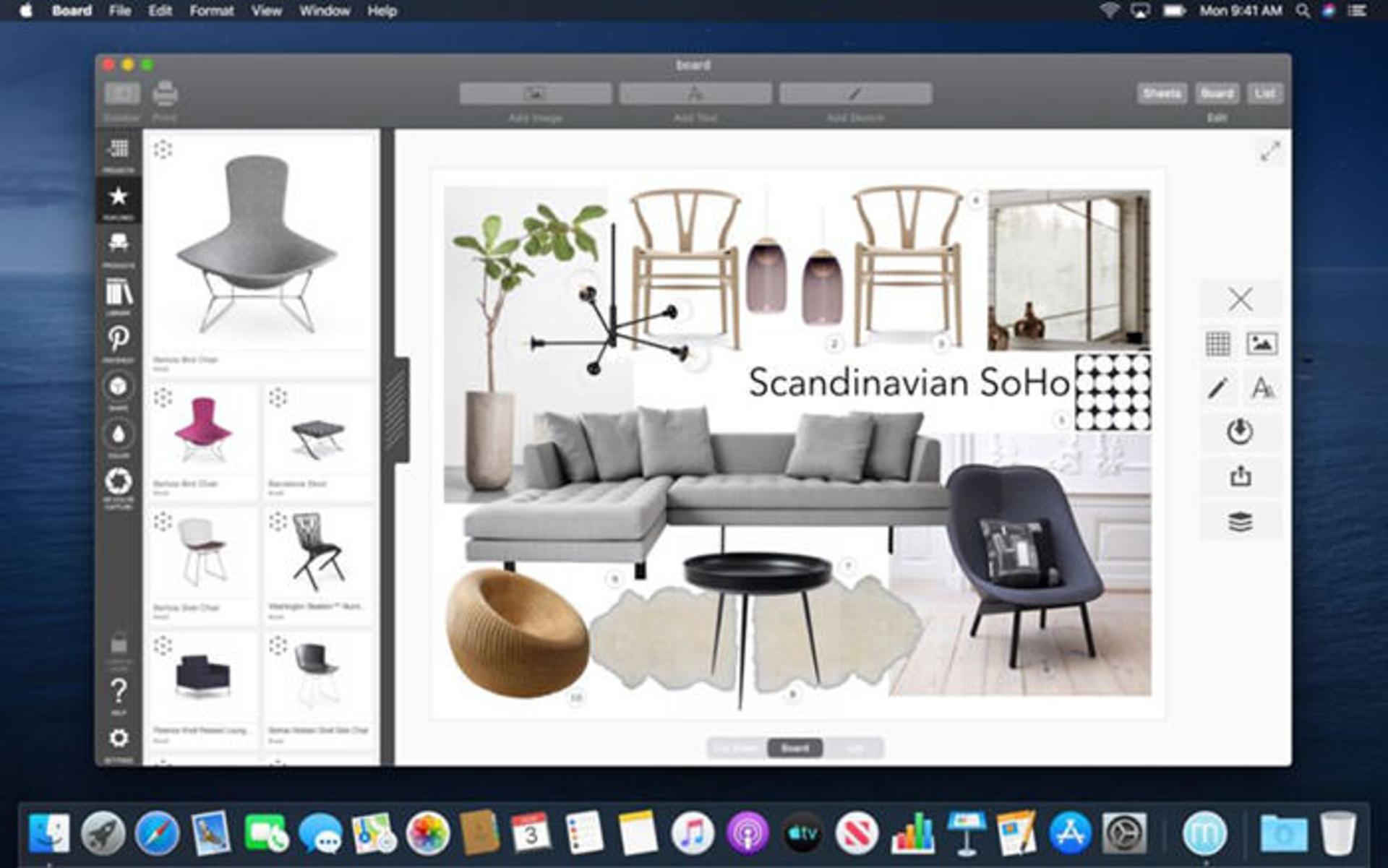Image resolution: width=1388 pixels, height=868 pixels.
Task: Click the share export icon in the palette
Action: pyautogui.click(x=1241, y=476)
